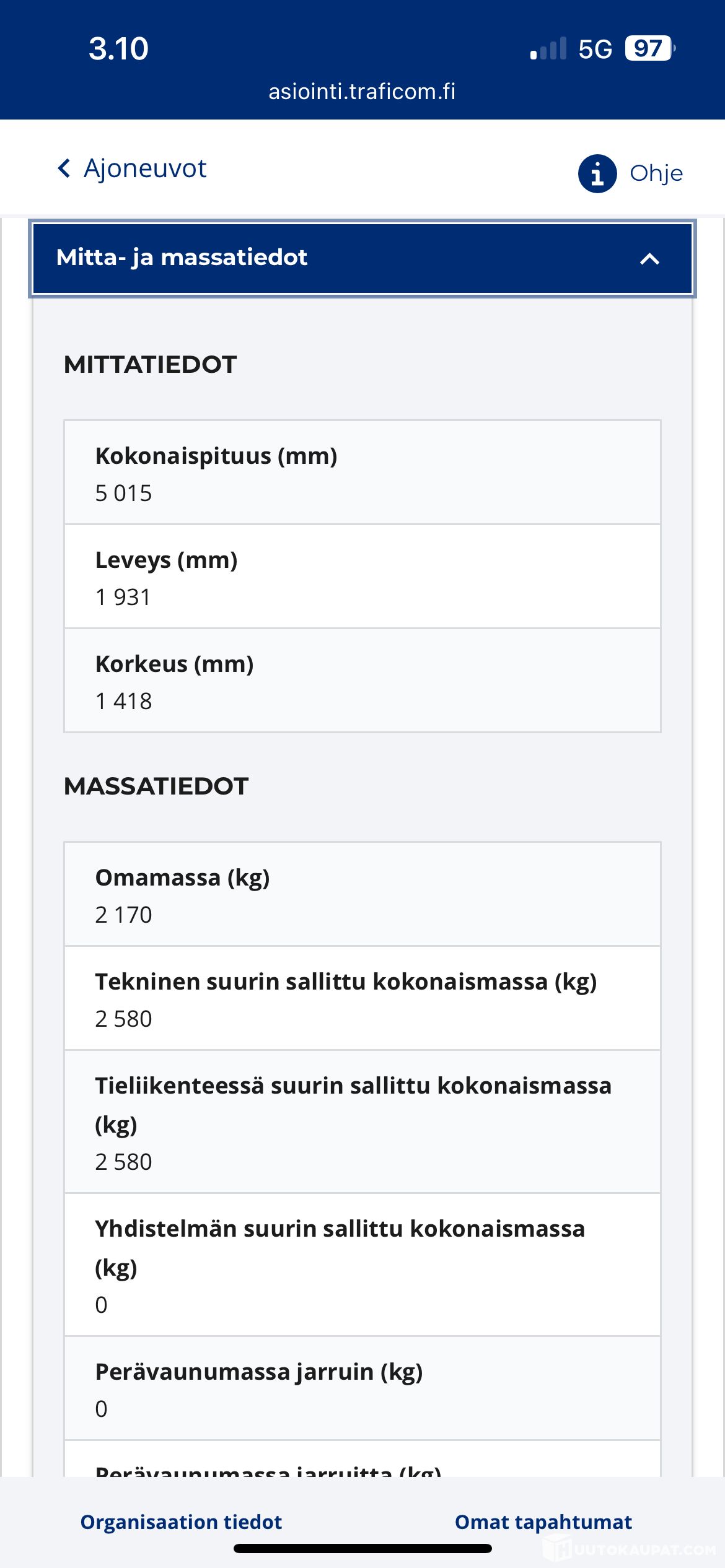Viewport: 725px width, 1568px height.
Task: Tap the 5G signal strength indicator
Action: tap(548, 49)
